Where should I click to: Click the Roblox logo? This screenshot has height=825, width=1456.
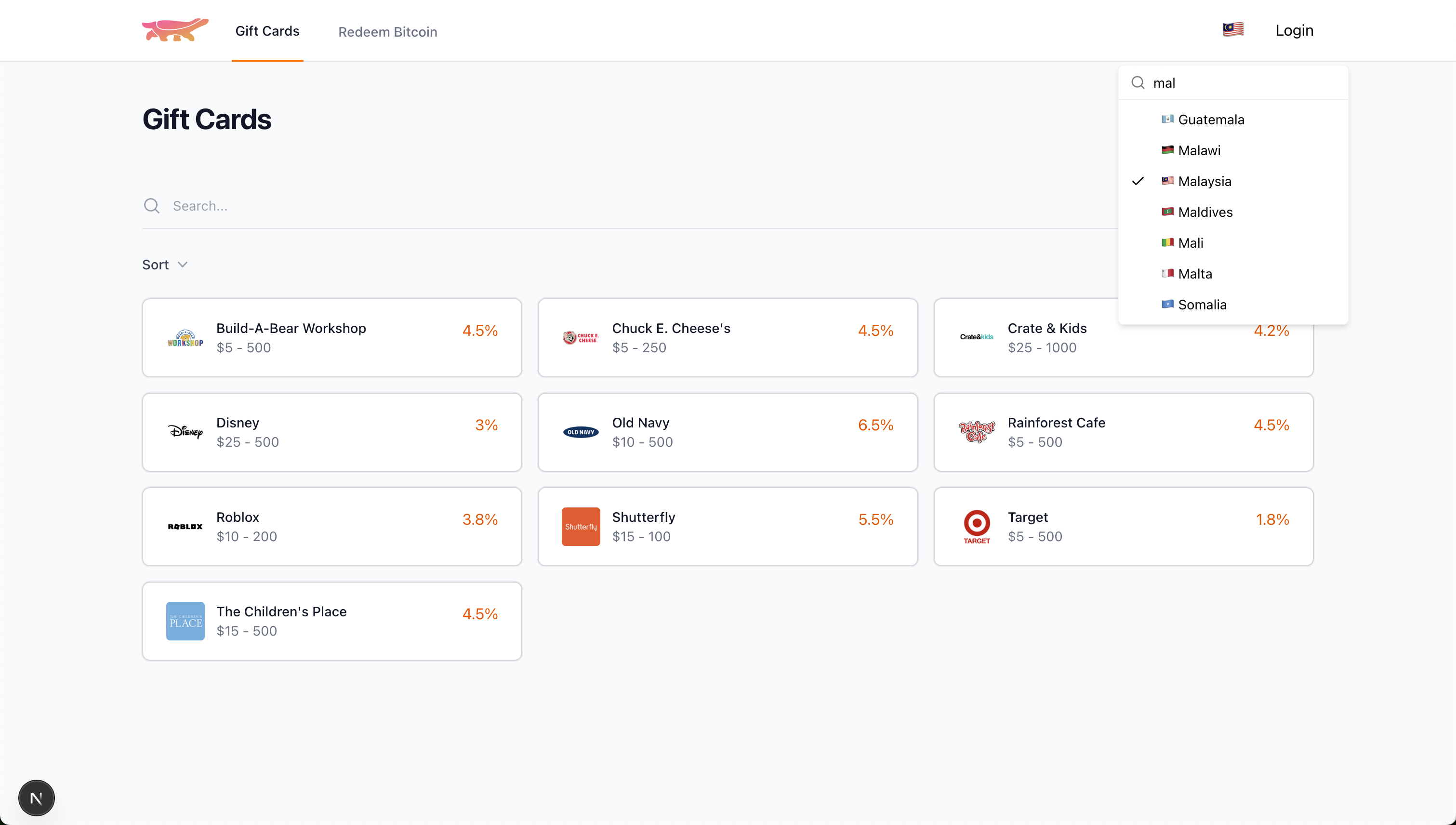[185, 526]
